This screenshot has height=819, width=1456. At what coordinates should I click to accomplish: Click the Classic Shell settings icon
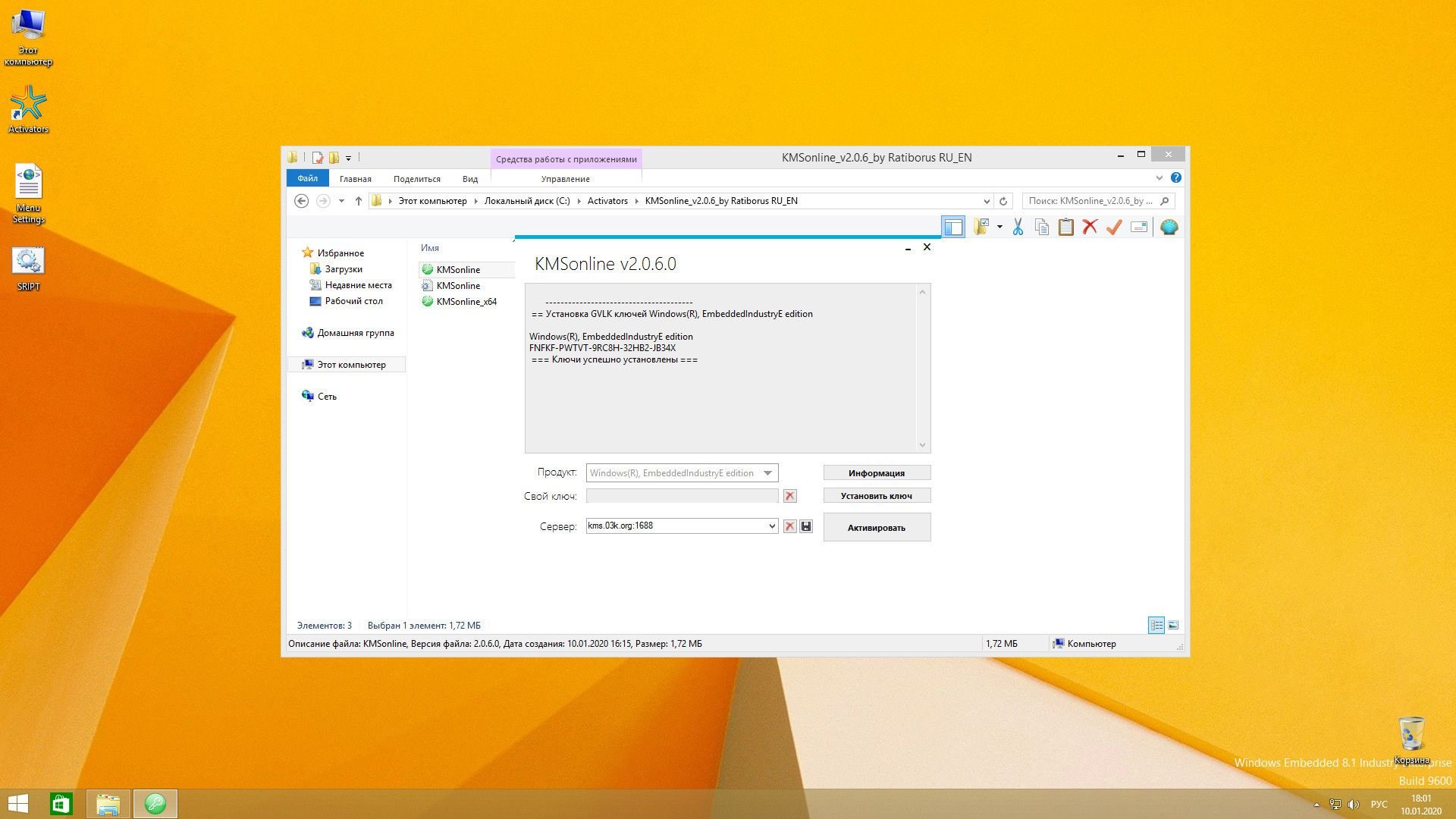pos(1169,227)
